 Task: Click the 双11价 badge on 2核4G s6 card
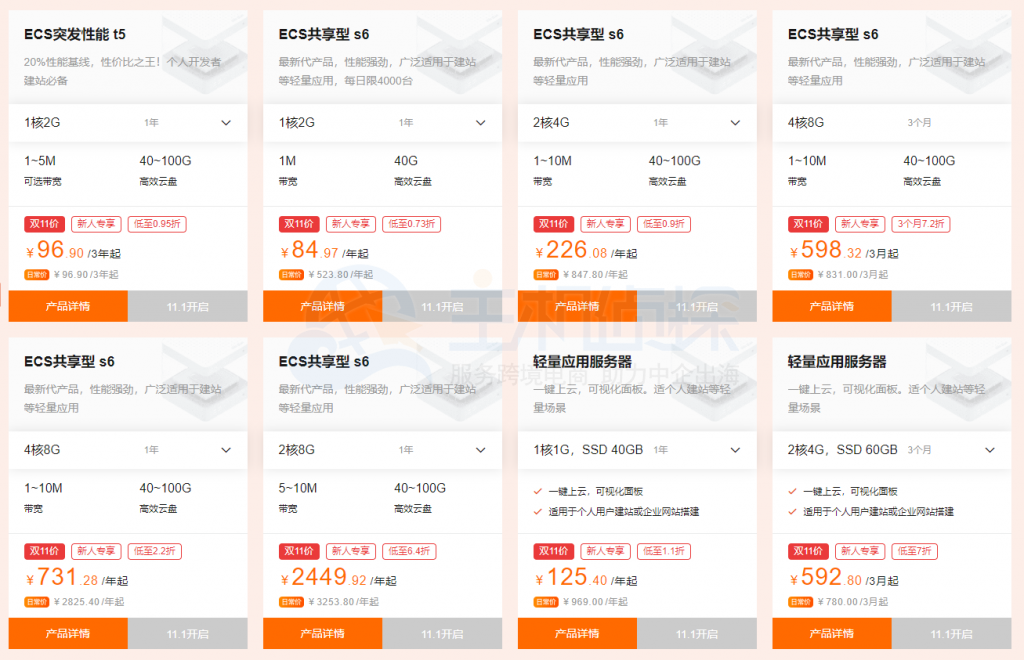coord(554,224)
